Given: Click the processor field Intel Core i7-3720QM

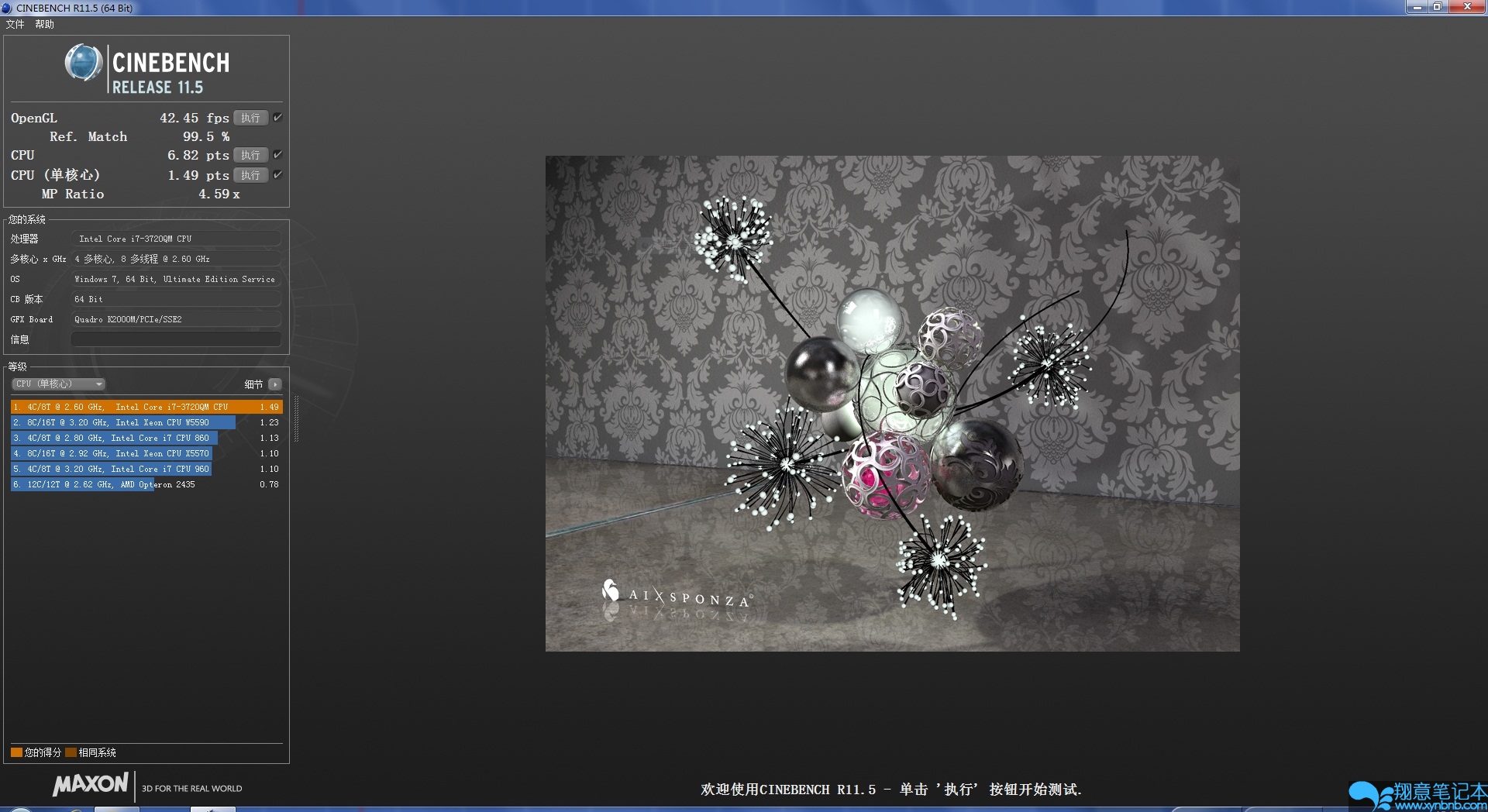Looking at the screenshot, I should tap(176, 239).
